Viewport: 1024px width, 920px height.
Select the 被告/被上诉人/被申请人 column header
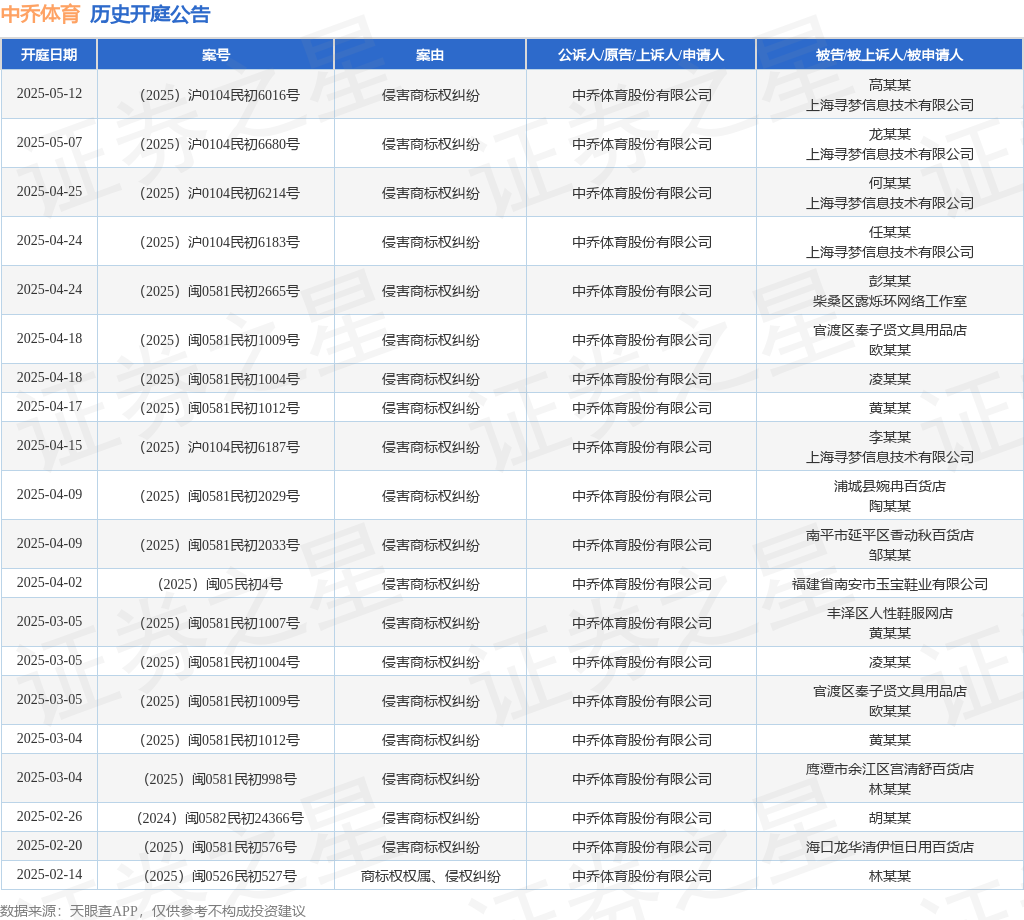(889, 55)
